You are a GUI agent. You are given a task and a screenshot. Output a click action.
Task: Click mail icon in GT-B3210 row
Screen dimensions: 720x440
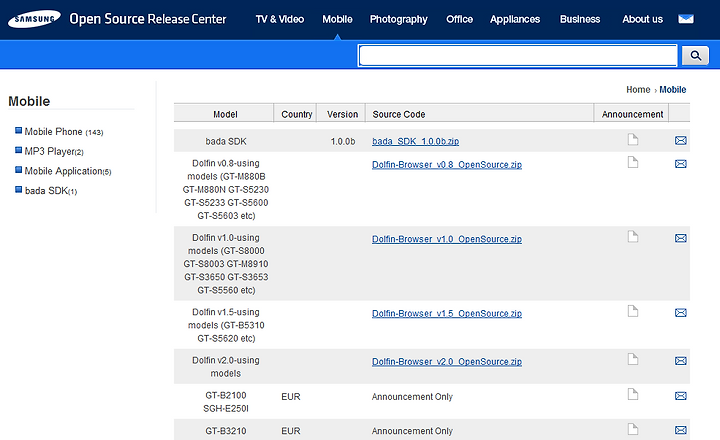click(x=681, y=430)
